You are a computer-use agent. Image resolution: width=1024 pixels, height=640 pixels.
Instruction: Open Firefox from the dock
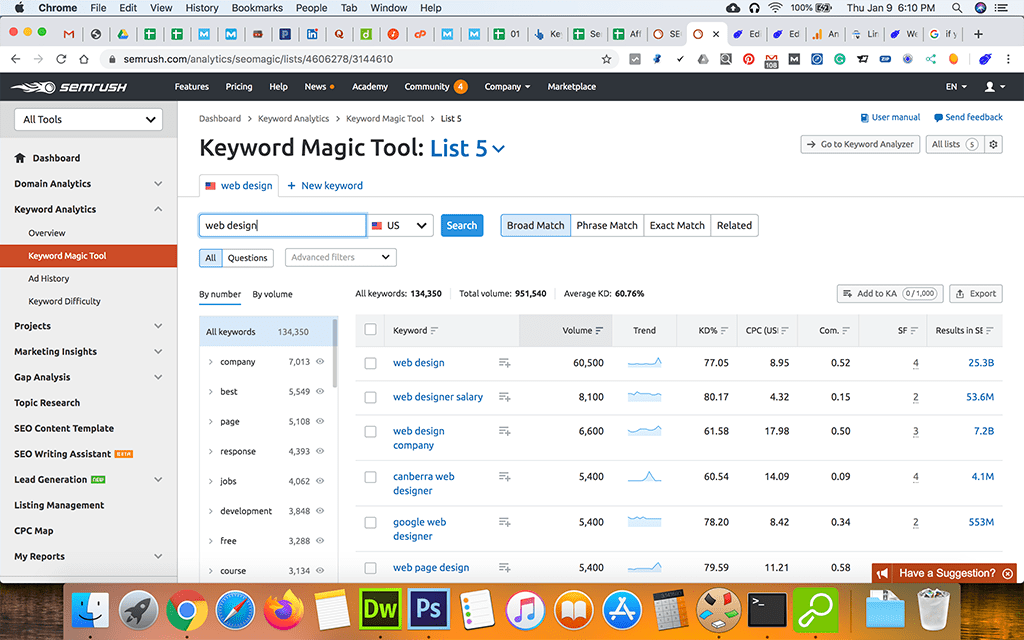click(283, 609)
